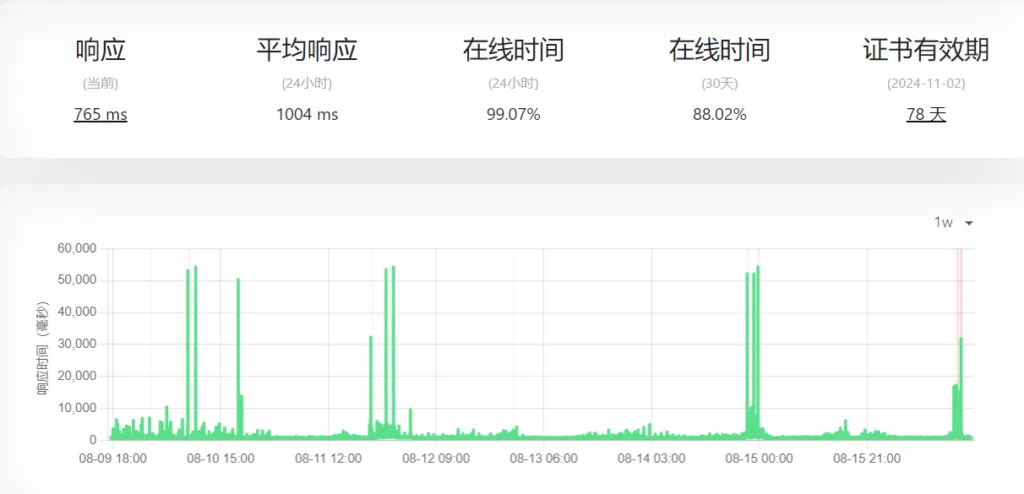
Task: Select the 1004 ms average response value
Action: click(x=307, y=114)
